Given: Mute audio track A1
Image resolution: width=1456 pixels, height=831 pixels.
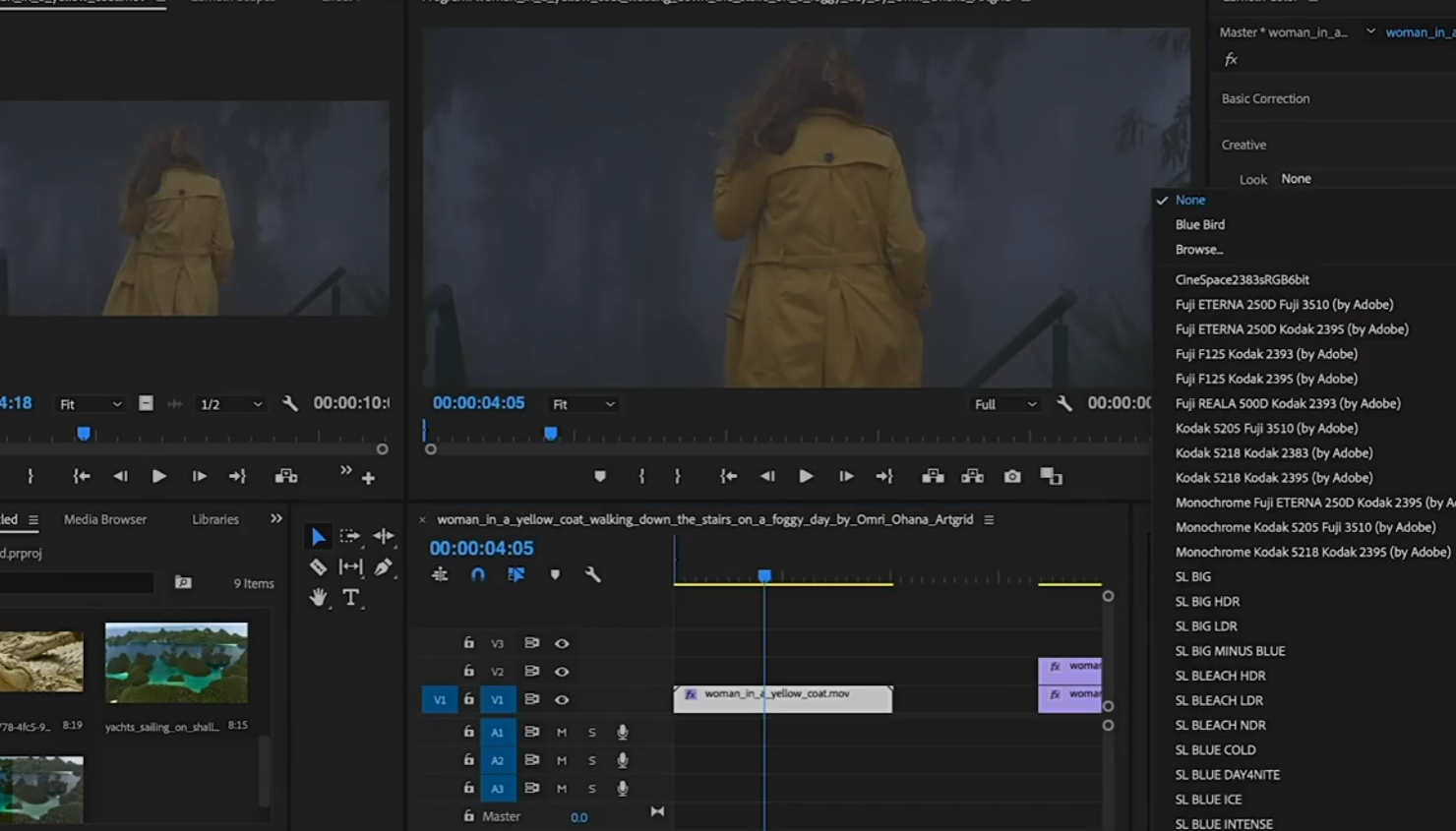Looking at the screenshot, I should 562,732.
